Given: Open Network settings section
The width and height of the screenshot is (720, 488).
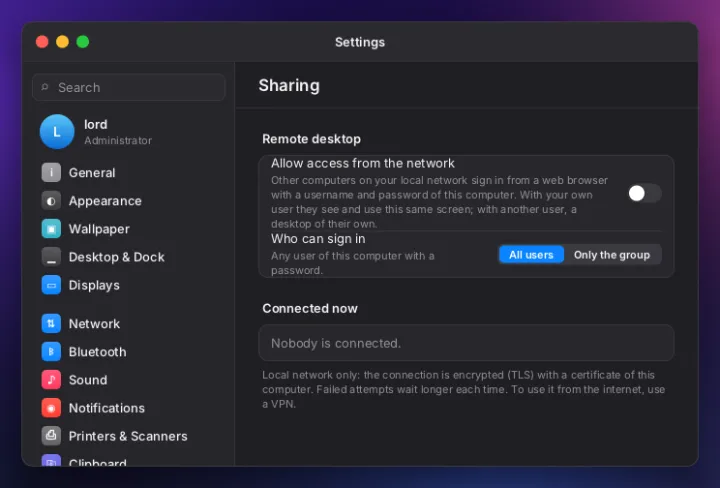Looking at the screenshot, I should click(x=94, y=324).
